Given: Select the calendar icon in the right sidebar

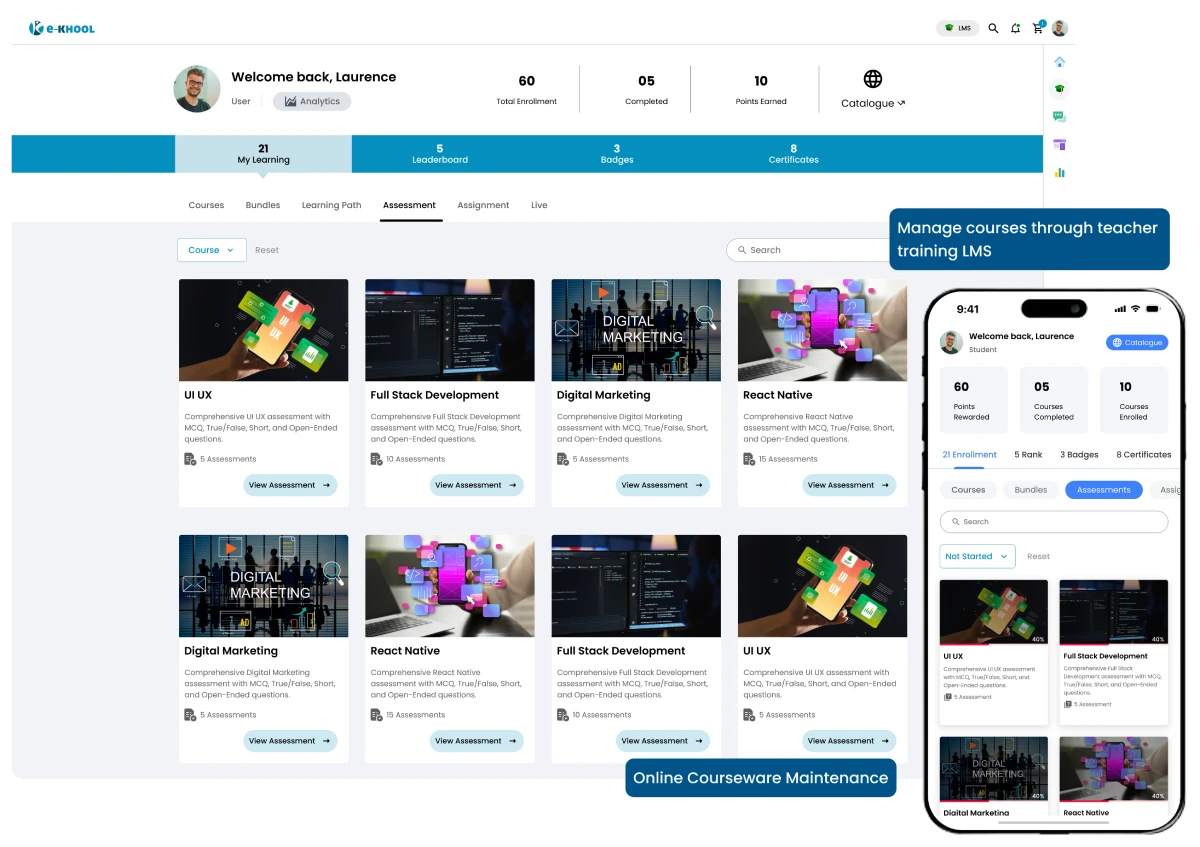Looking at the screenshot, I should [1059, 143].
